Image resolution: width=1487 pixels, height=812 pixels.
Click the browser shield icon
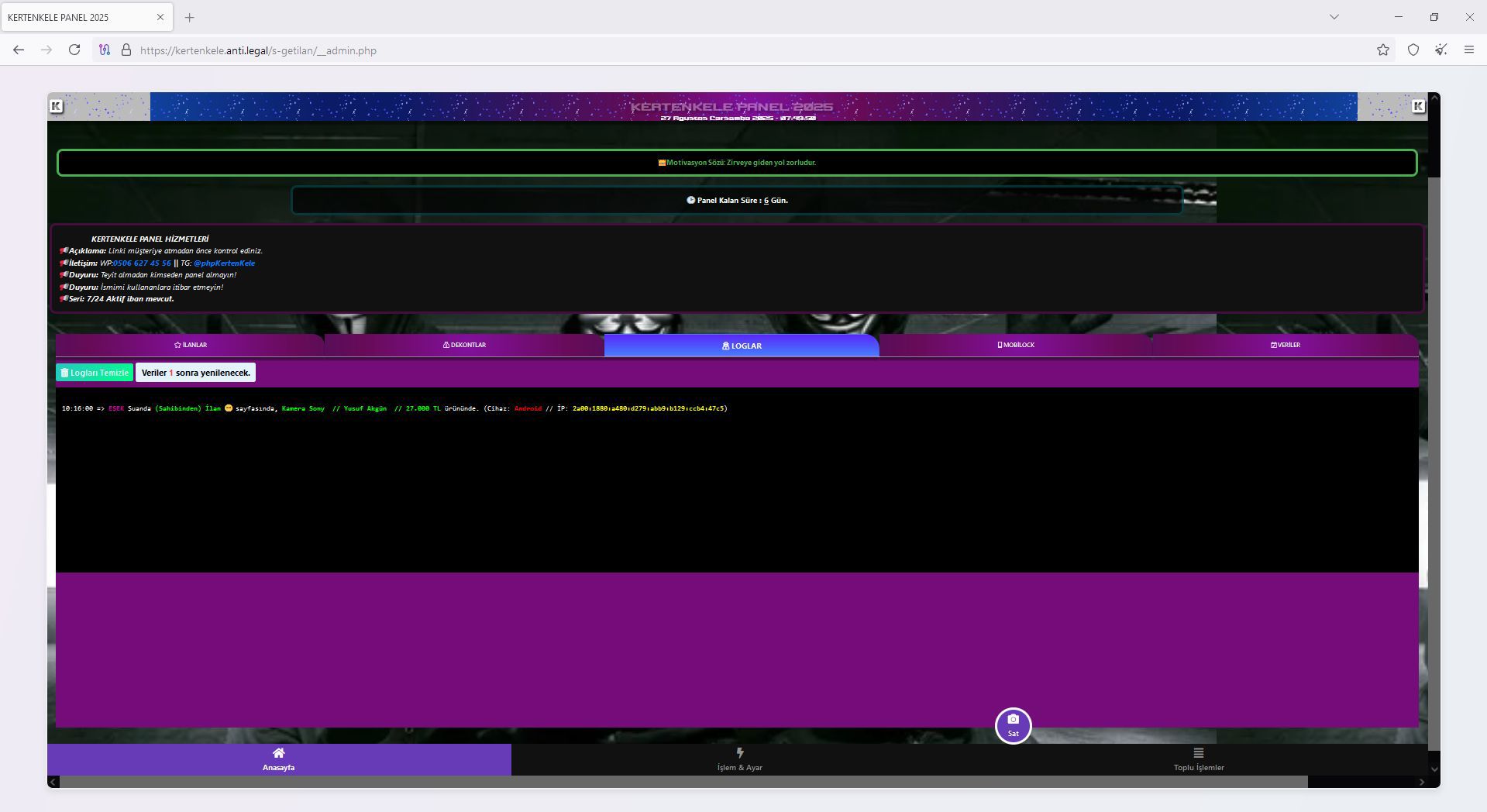[x=1413, y=50]
